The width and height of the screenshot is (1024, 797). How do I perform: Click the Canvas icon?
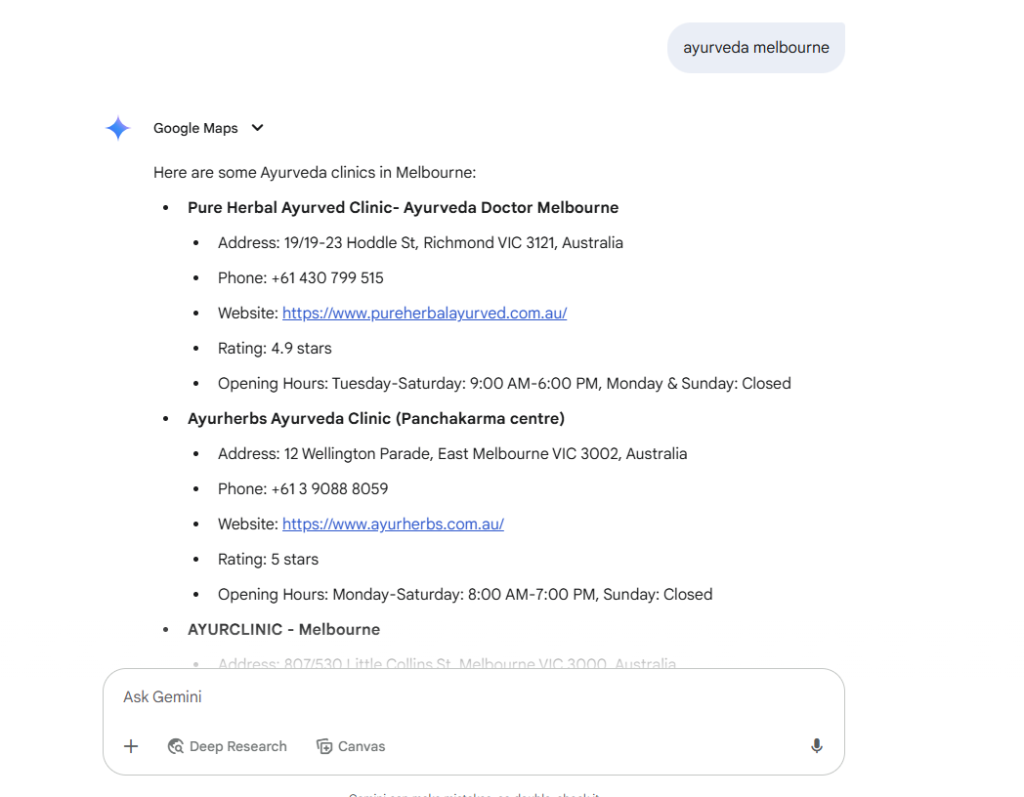[x=324, y=746]
